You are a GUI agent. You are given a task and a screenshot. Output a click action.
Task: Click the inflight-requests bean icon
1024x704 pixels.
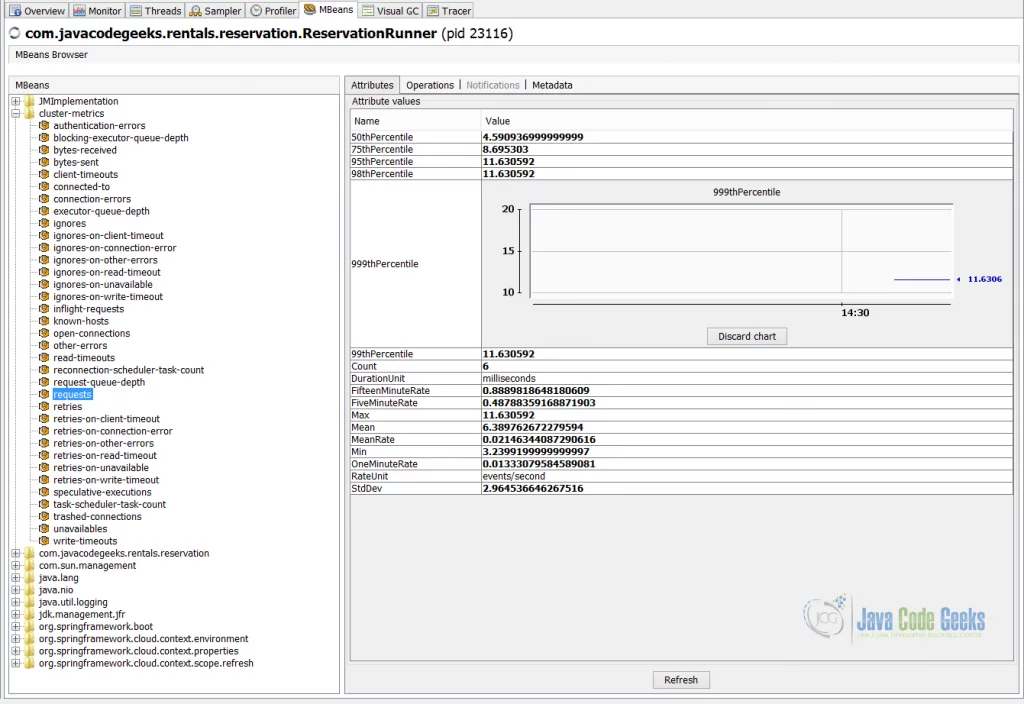pyautogui.click(x=44, y=309)
